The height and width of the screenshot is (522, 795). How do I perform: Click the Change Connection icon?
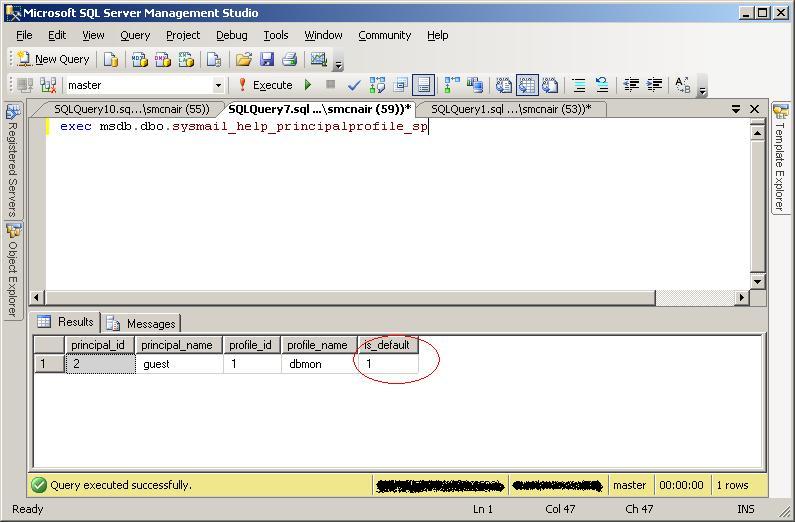[48, 85]
